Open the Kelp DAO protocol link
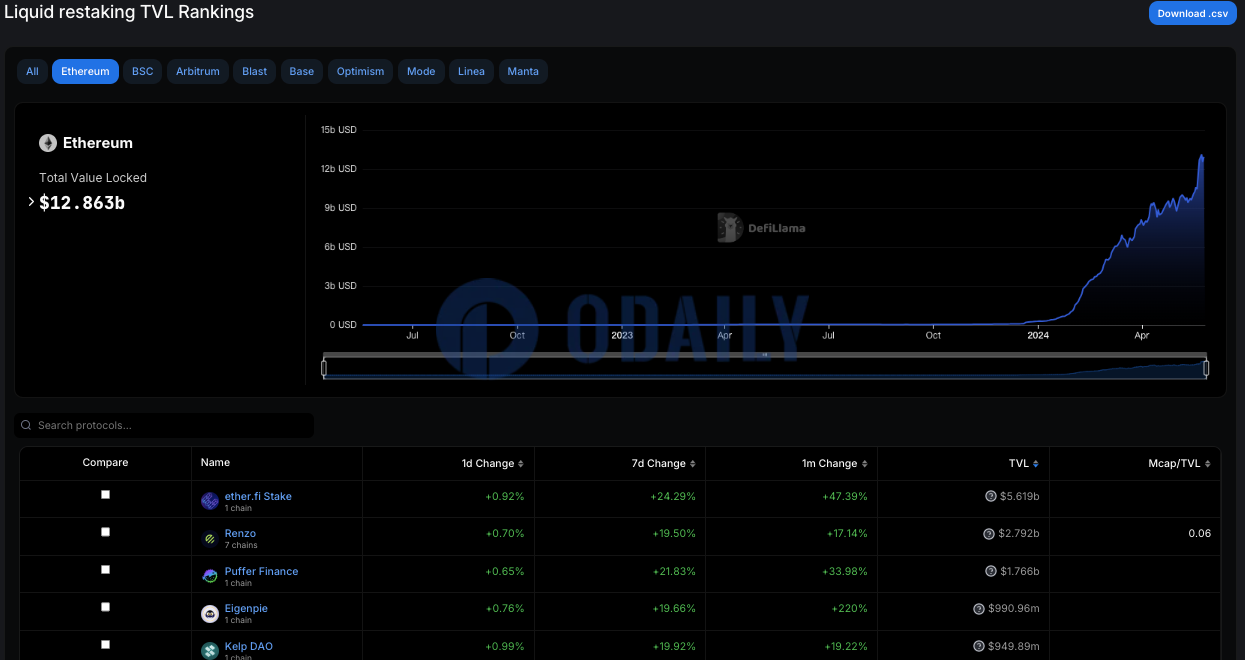Viewport: 1245px width, 660px height. [249, 646]
